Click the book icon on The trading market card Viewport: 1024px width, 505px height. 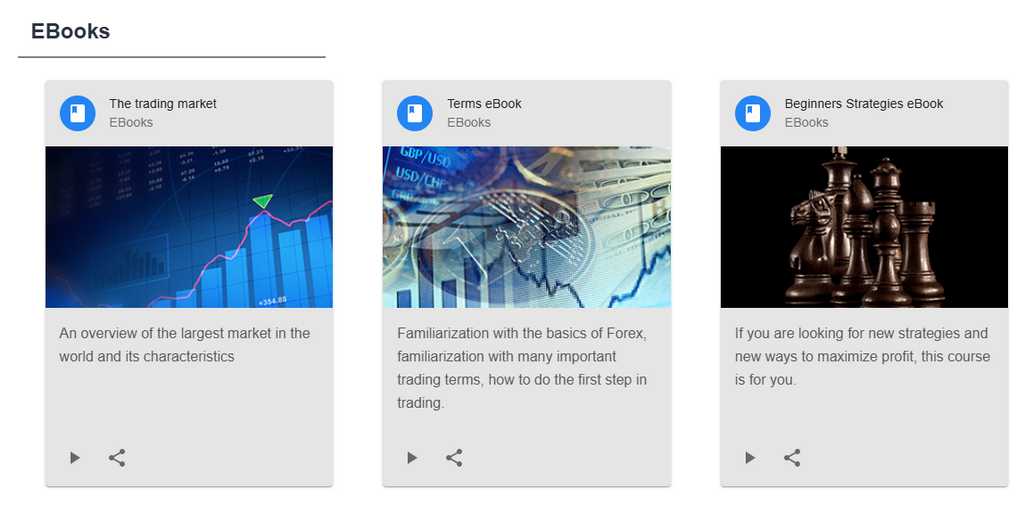(77, 113)
